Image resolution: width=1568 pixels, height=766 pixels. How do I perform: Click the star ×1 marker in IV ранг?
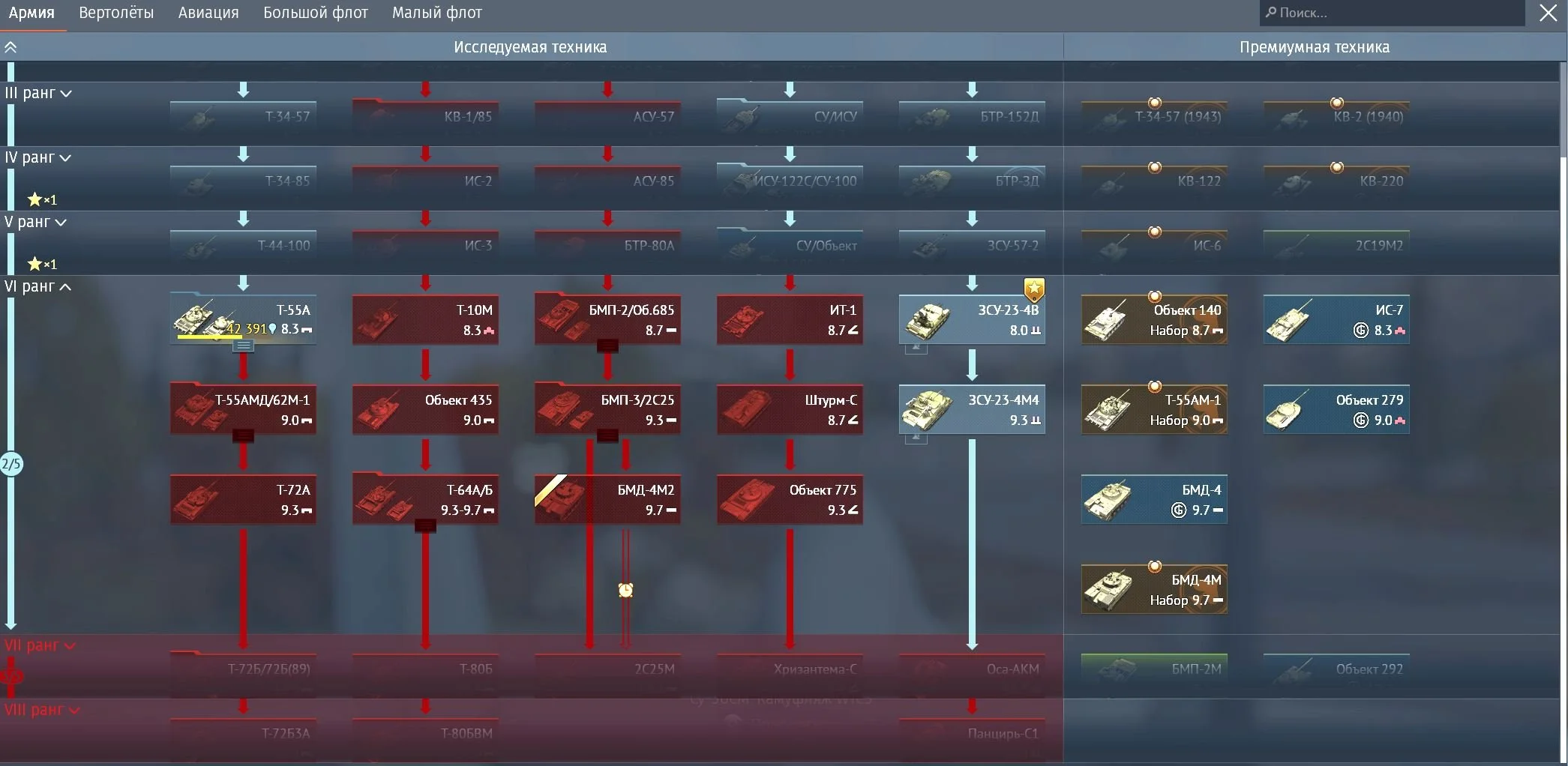[42, 199]
